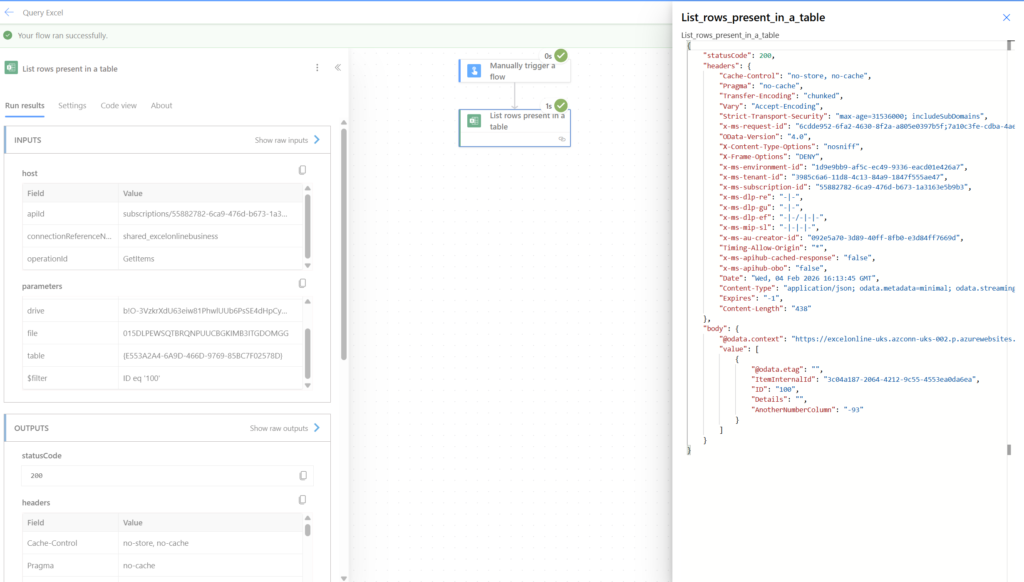The height and width of the screenshot is (582, 1024).
Task: Copy the headers output with clipboard icon
Action: (302, 500)
